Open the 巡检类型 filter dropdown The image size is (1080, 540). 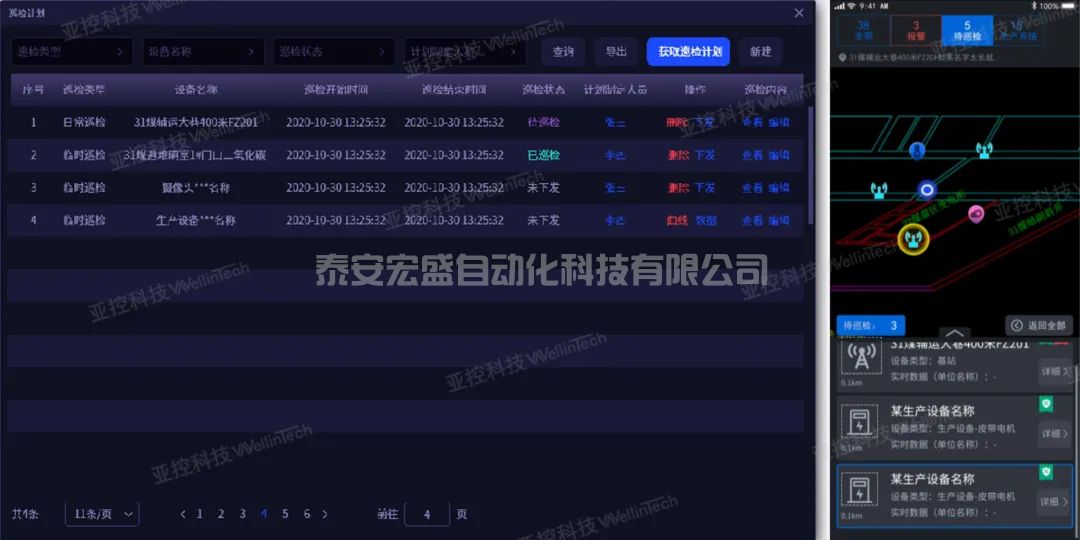72,52
